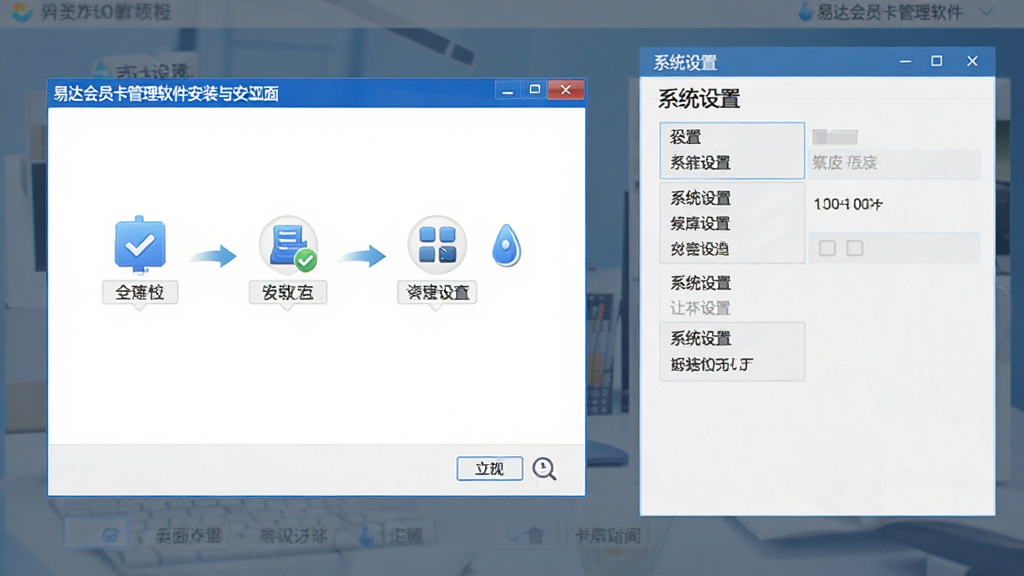Click the blue water drop icon in installer
Screen dimensions: 1024x576
tap(506, 246)
